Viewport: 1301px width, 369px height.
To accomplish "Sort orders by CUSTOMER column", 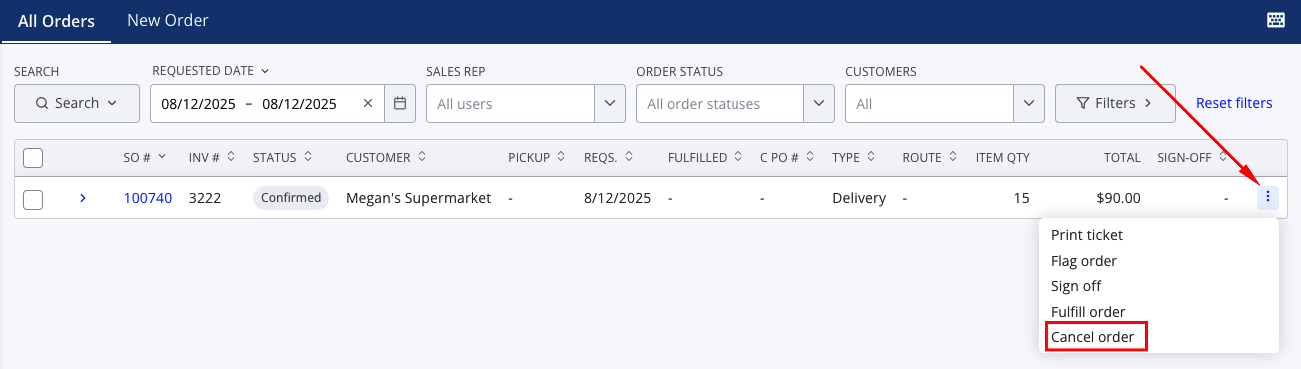I will coord(385,157).
